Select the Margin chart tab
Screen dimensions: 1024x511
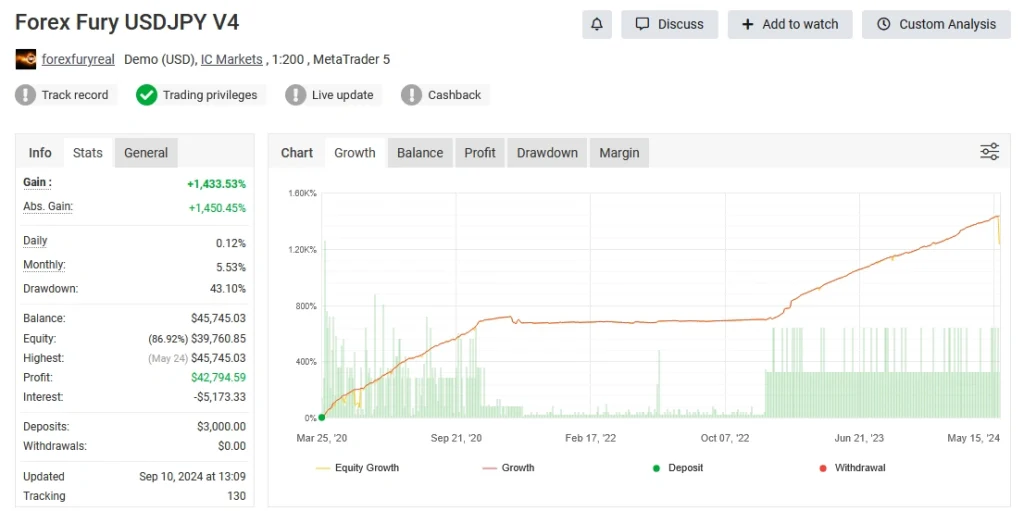coord(619,153)
